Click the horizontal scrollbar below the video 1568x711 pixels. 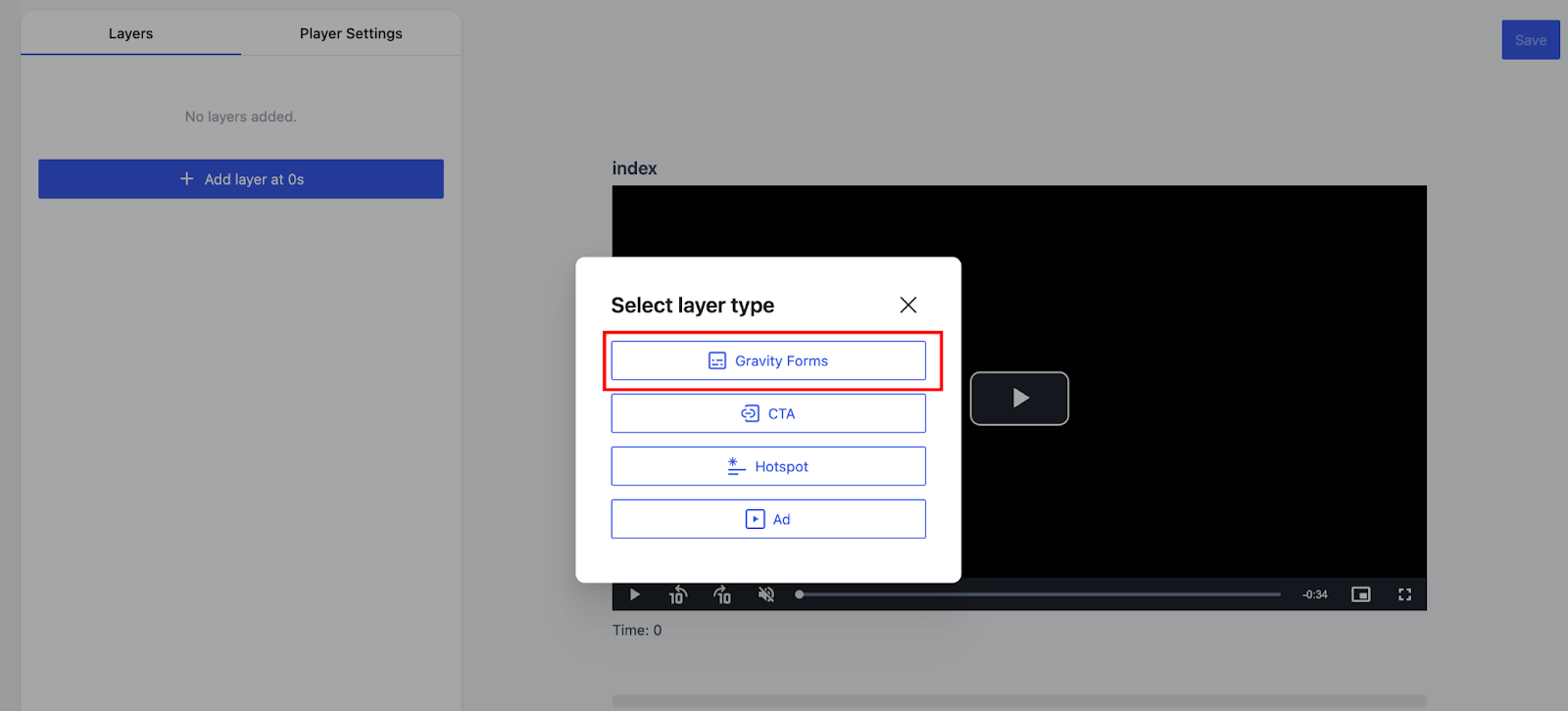coord(1019,701)
